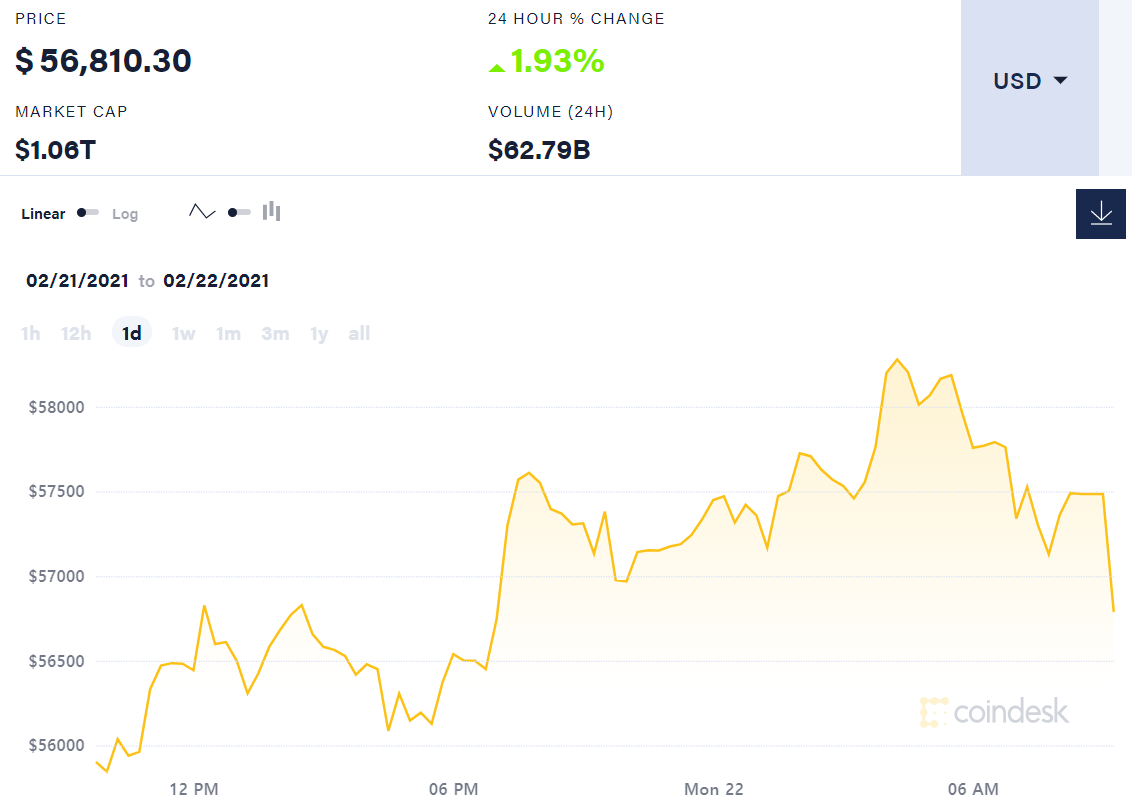This screenshot has height=806, width=1132.
Task: Toggle the line/candlestick chart type switch
Action: [x=239, y=212]
